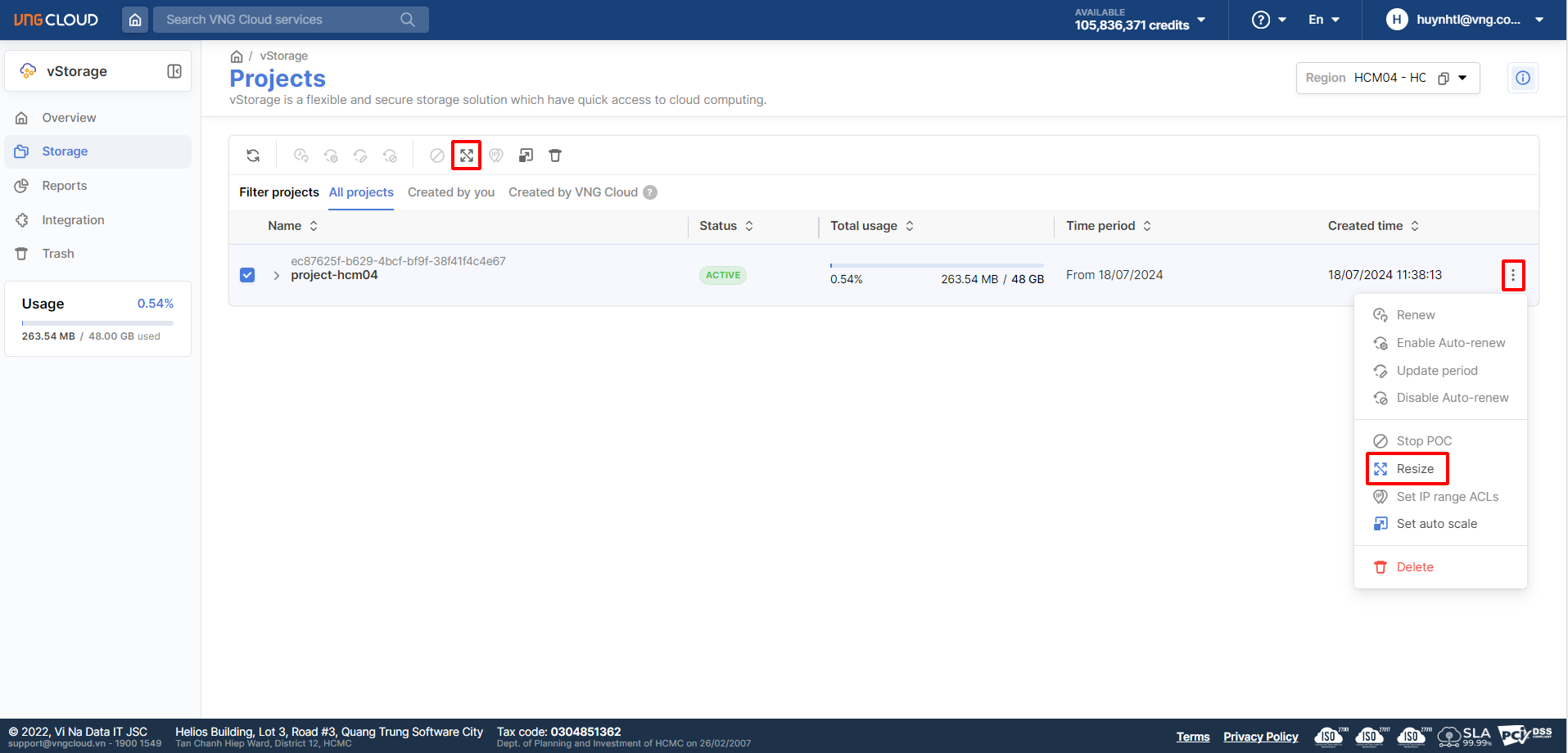Screen dimensions: 1568x753
Task: Click the Resize icon in the toolbar
Action: (x=467, y=156)
